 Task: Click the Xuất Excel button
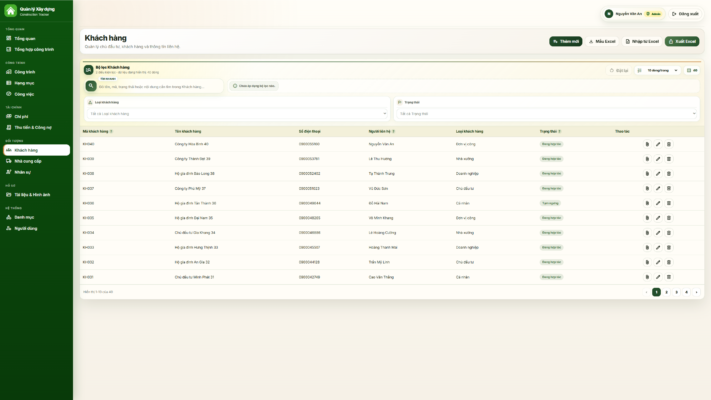682,41
